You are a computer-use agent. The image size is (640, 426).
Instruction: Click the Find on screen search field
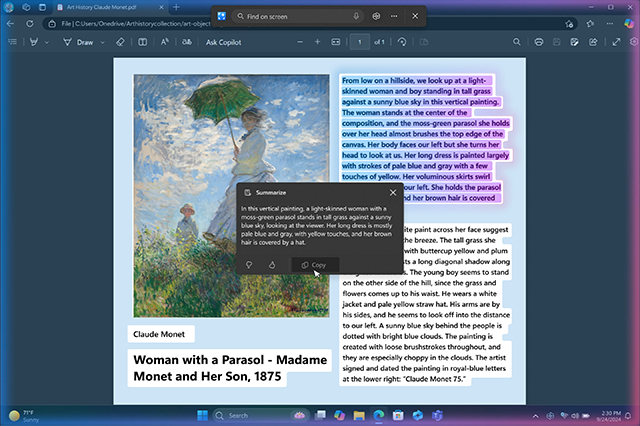299,16
